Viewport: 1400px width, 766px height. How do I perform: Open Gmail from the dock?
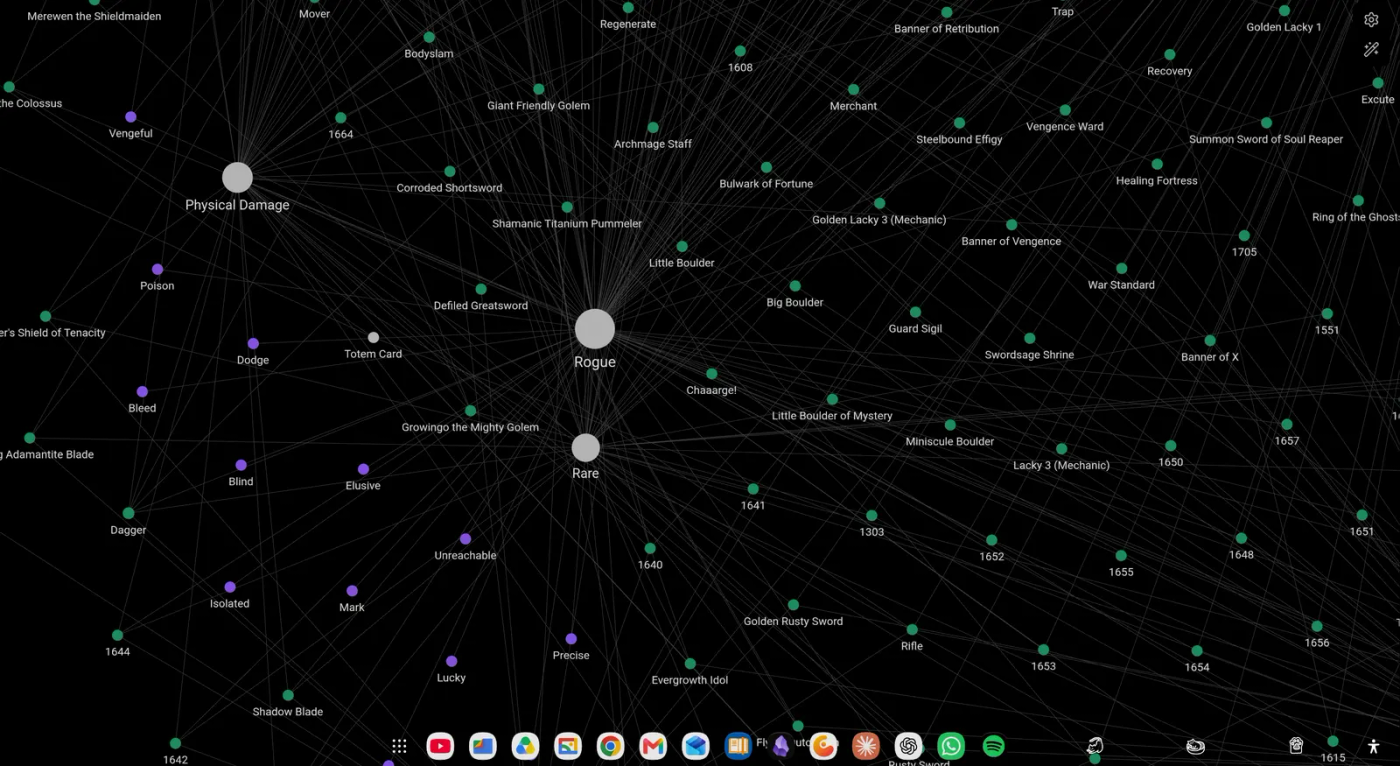pyautogui.click(x=653, y=746)
